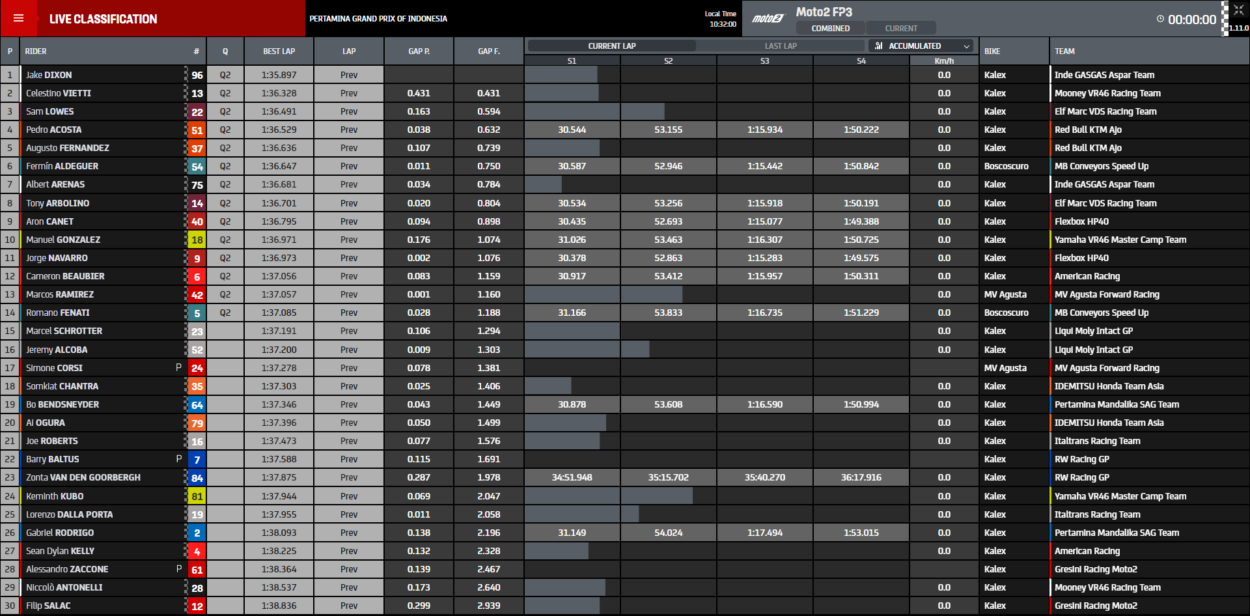Click Ai Ogura's best lap 1:37.396
Viewport: 1250px width, 616px height.
coord(279,423)
